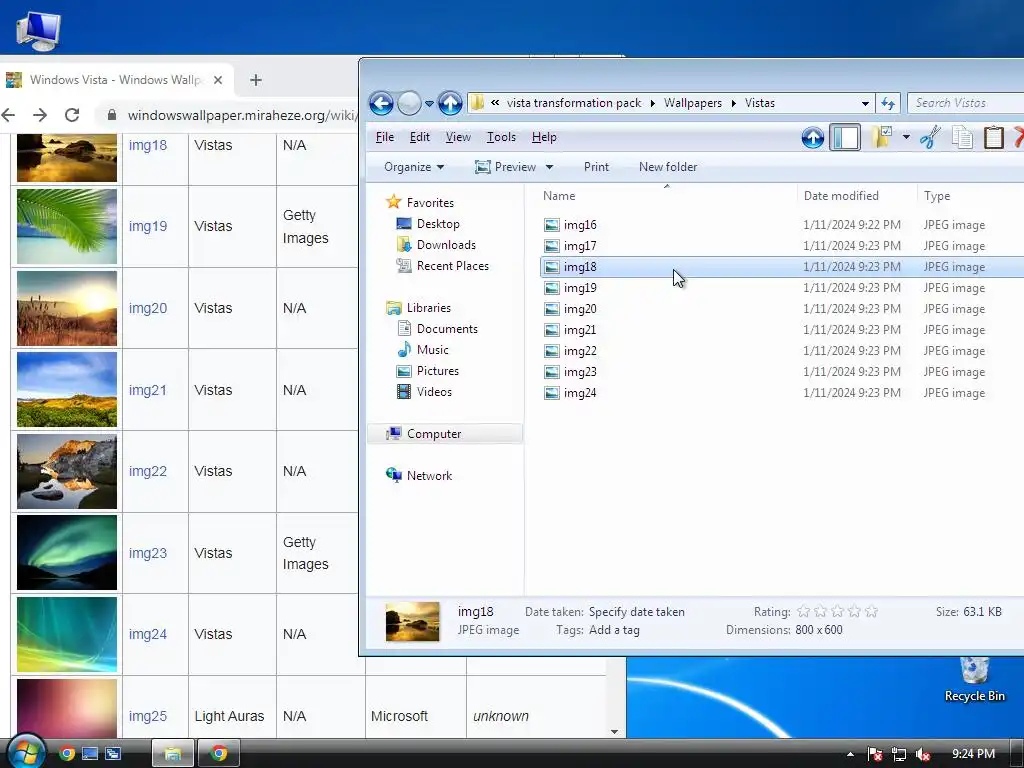Image resolution: width=1024 pixels, height=768 pixels.
Task: Click the Forward navigation arrow in Explorer
Action: [x=409, y=103]
